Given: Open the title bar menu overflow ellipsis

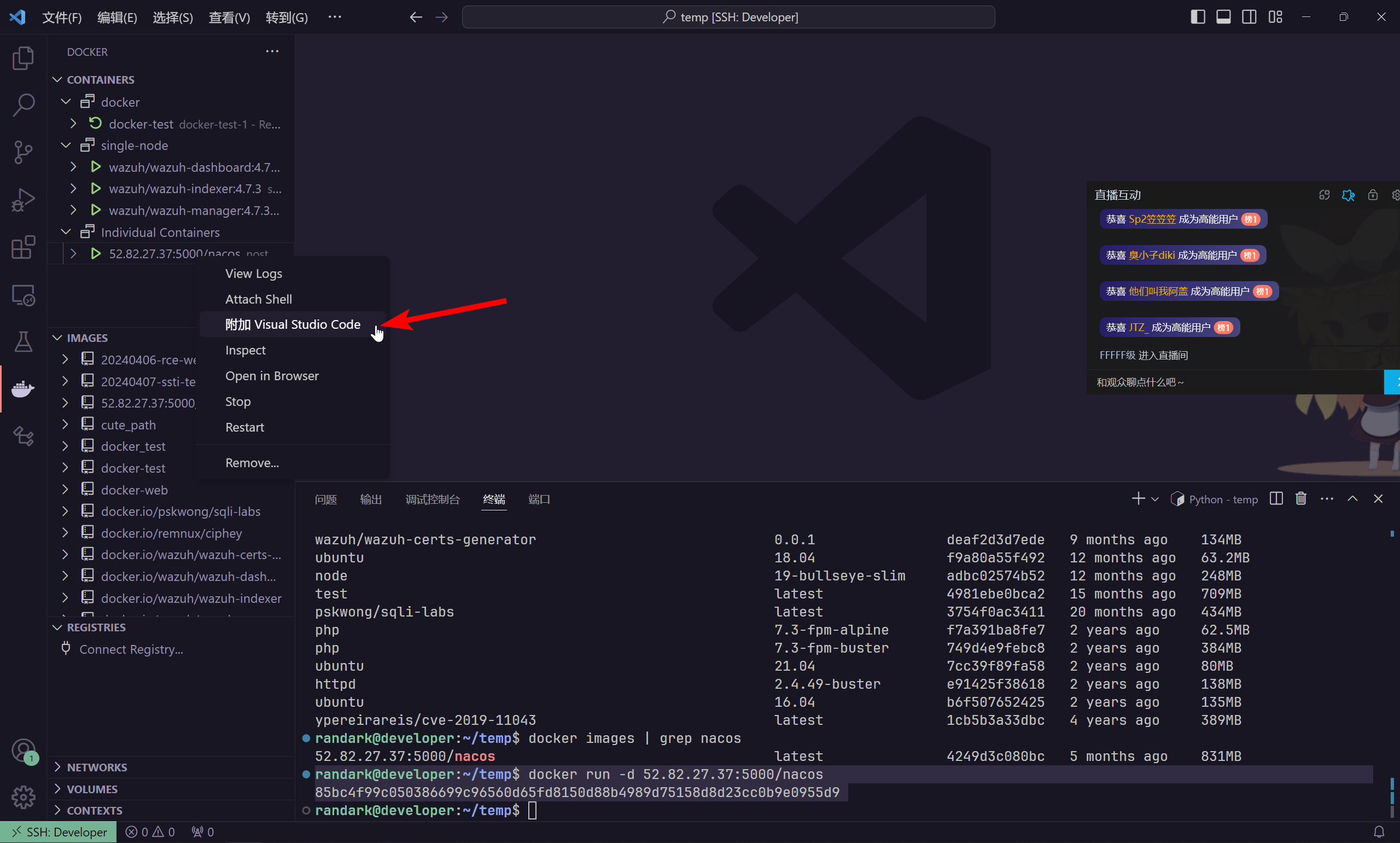Looking at the screenshot, I should pyautogui.click(x=334, y=17).
